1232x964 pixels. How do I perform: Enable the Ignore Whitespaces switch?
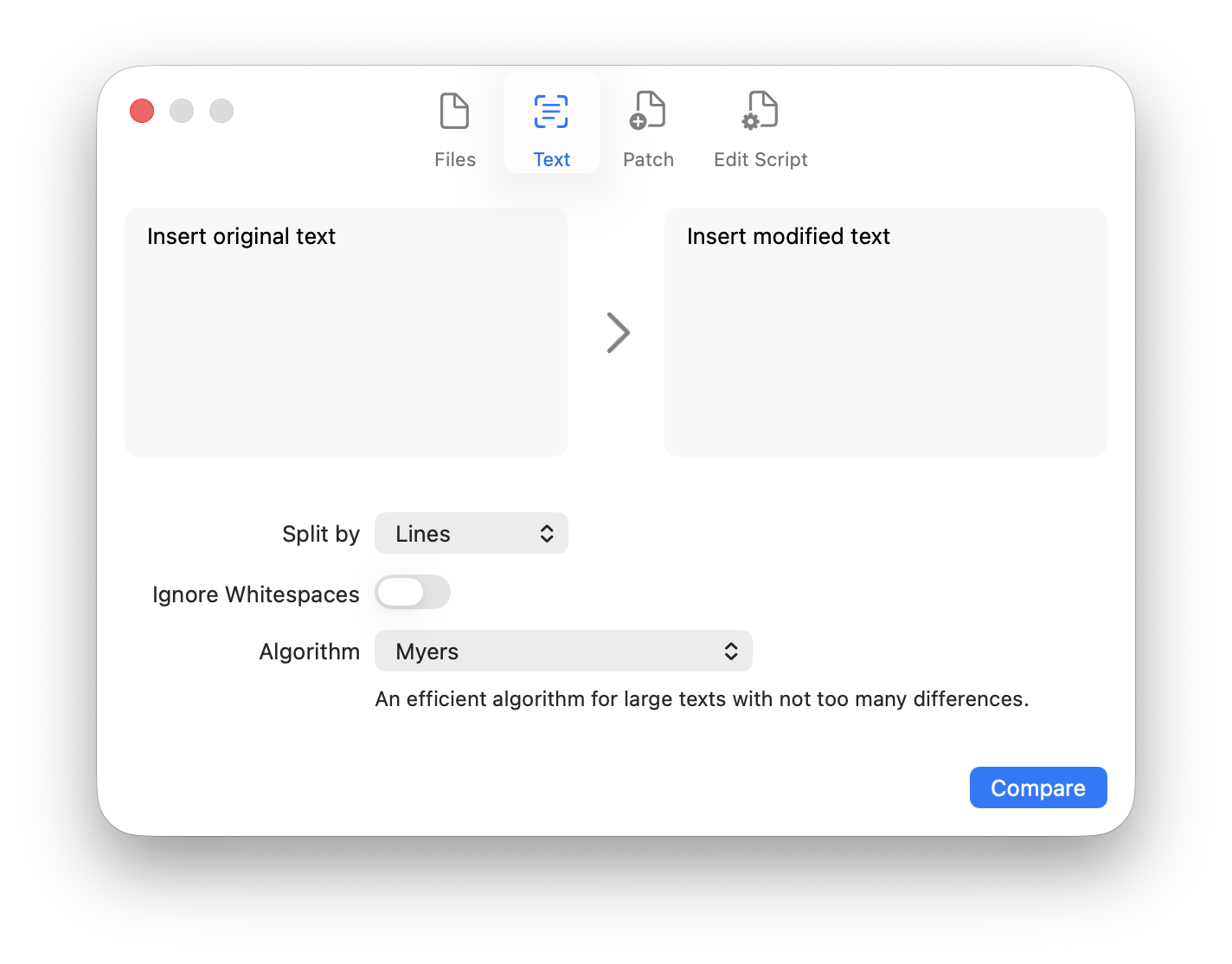(x=413, y=593)
